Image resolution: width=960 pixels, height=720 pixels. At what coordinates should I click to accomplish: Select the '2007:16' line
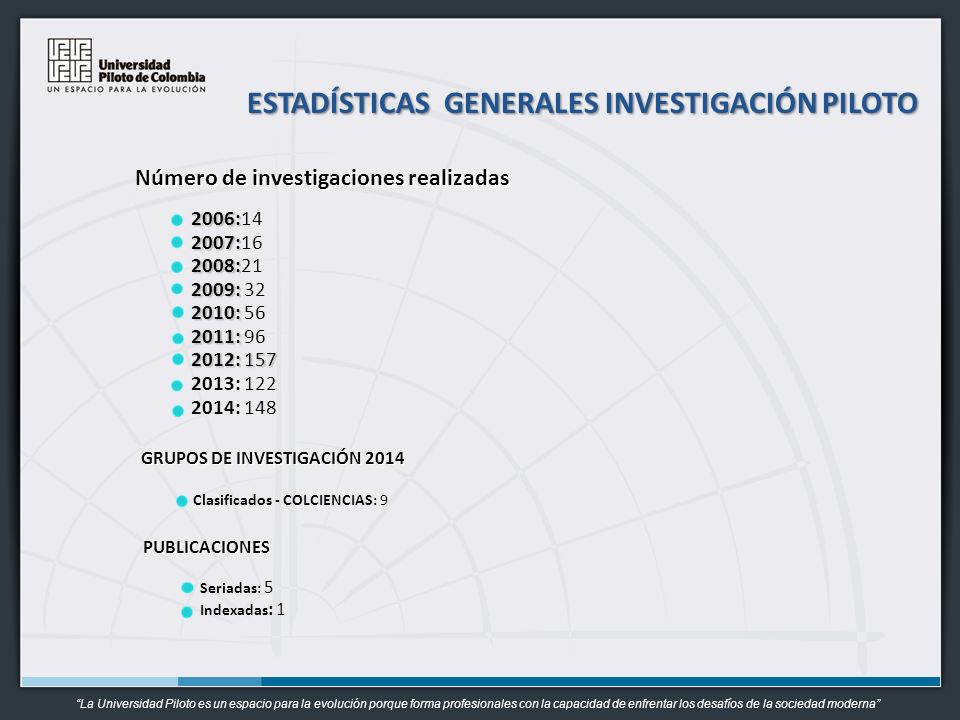pos(227,242)
